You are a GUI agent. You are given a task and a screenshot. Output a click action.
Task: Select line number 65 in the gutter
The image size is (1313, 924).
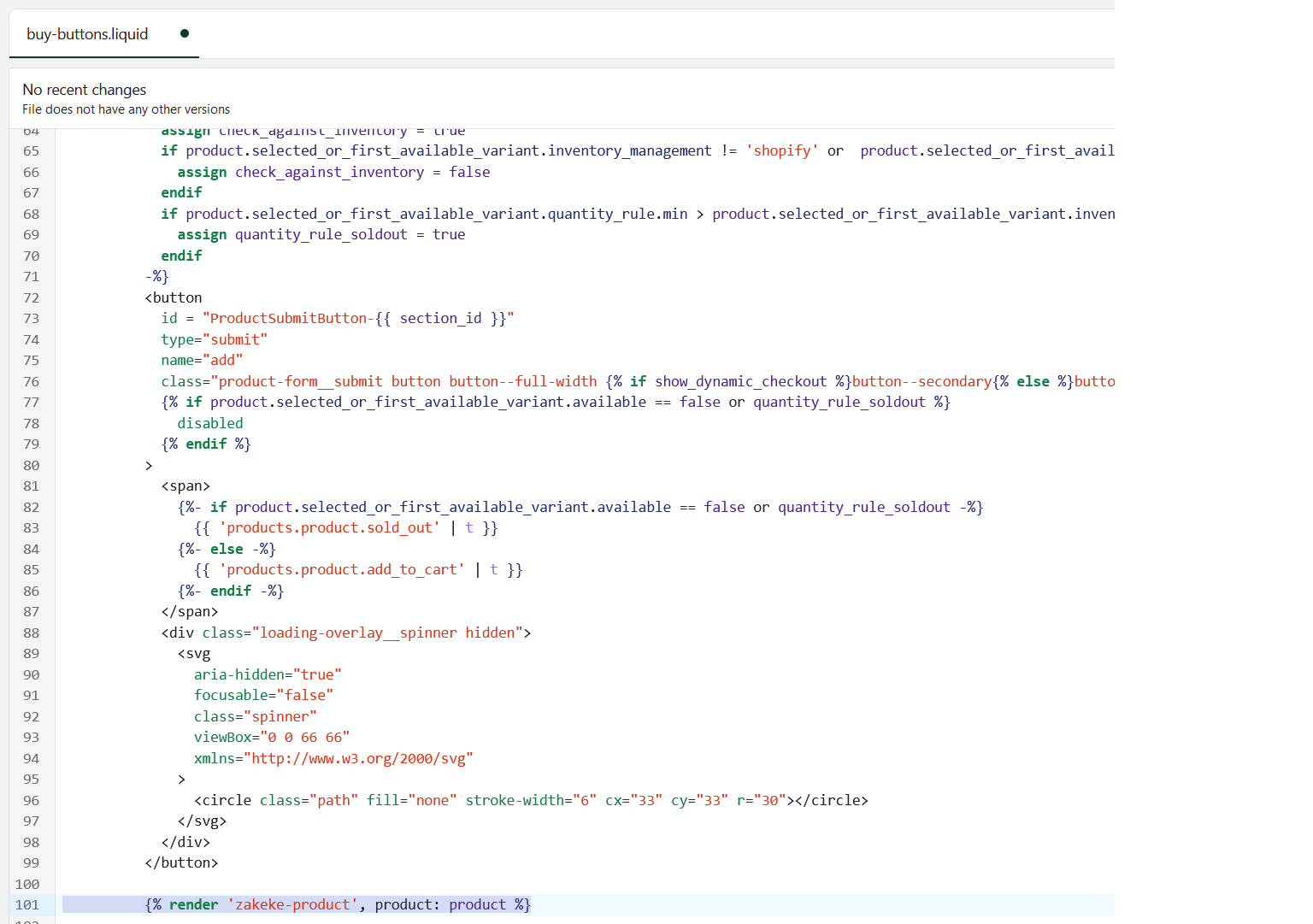coord(32,151)
